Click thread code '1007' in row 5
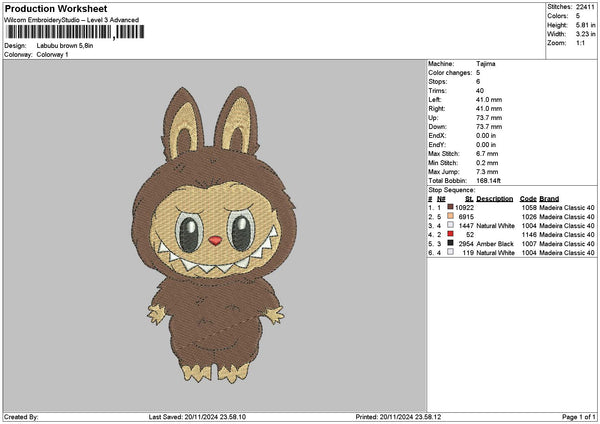 [529, 244]
